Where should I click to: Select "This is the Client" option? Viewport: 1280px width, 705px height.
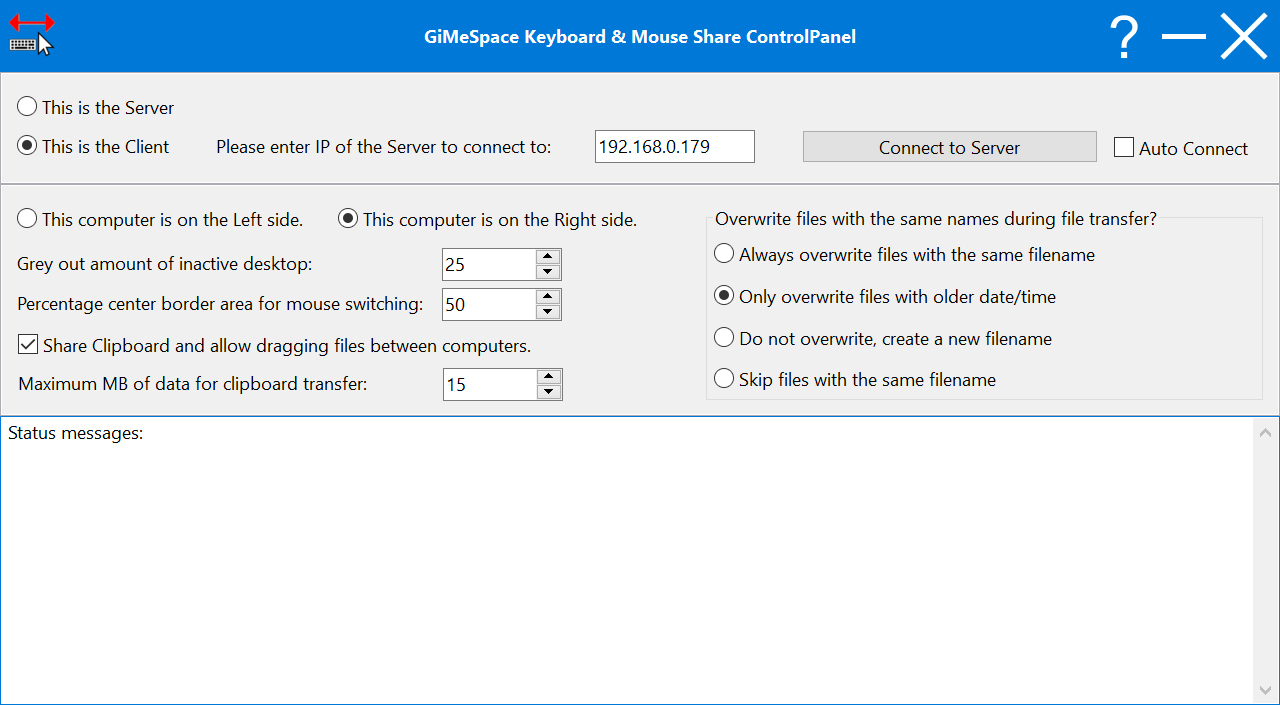(94, 146)
